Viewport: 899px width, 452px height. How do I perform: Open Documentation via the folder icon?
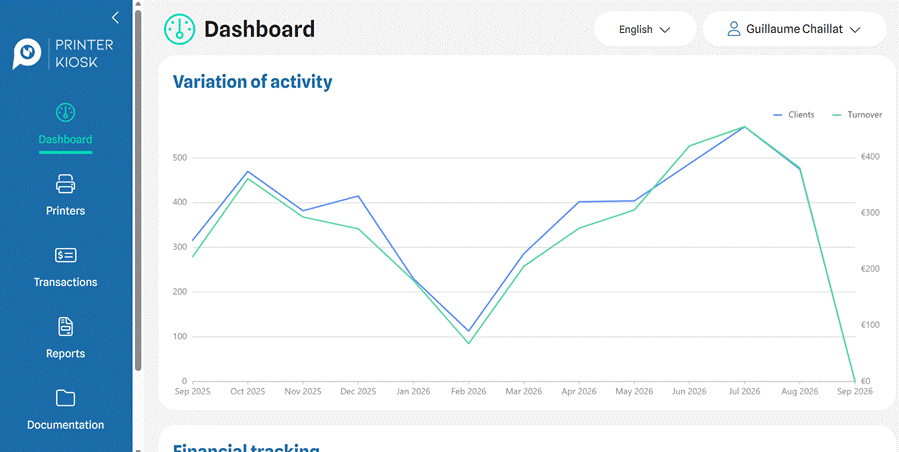click(x=65, y=398)
